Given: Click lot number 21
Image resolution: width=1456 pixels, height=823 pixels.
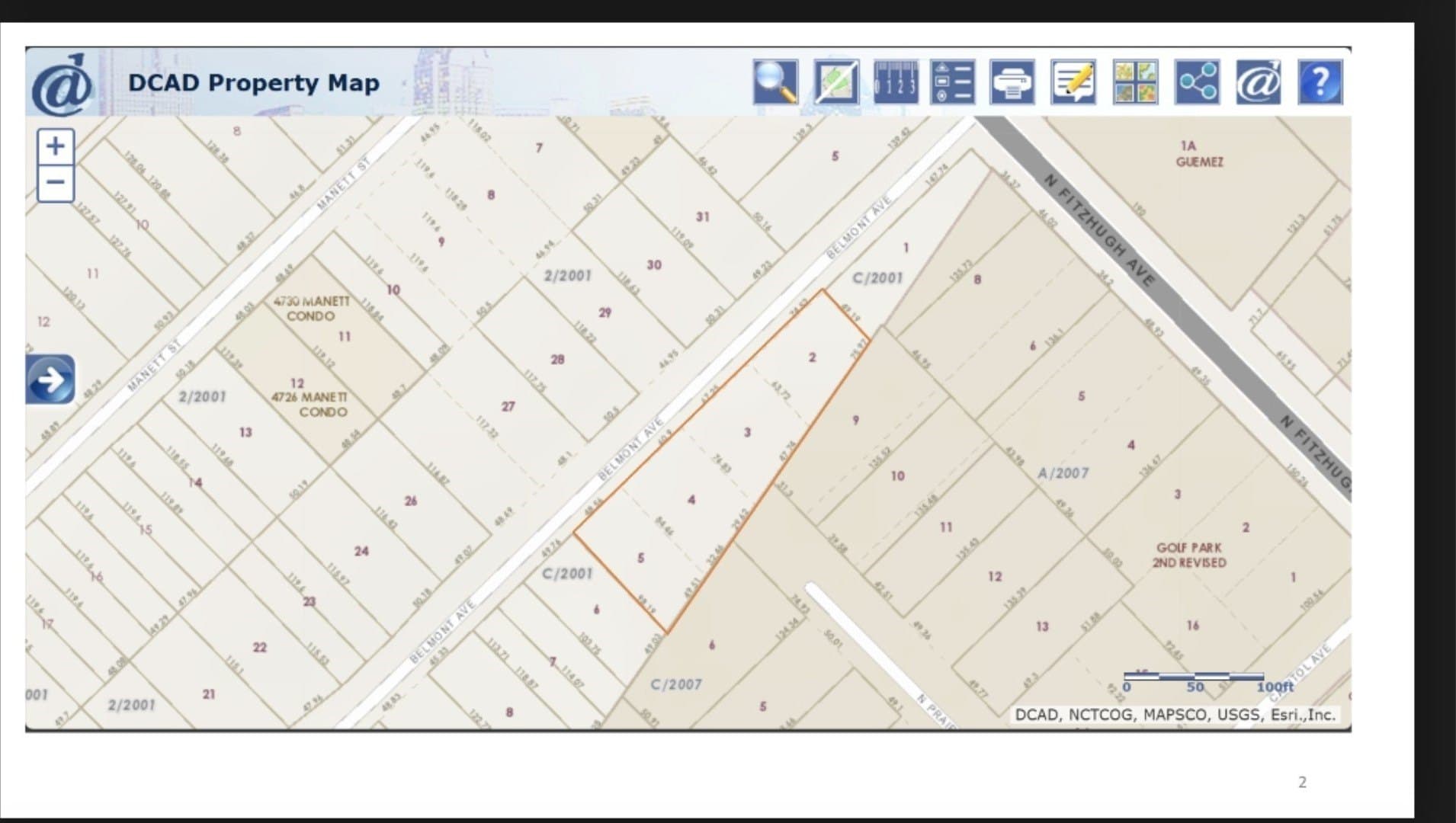Looking at the screenshot, I should pyautogui.click(x=209, y=694).
